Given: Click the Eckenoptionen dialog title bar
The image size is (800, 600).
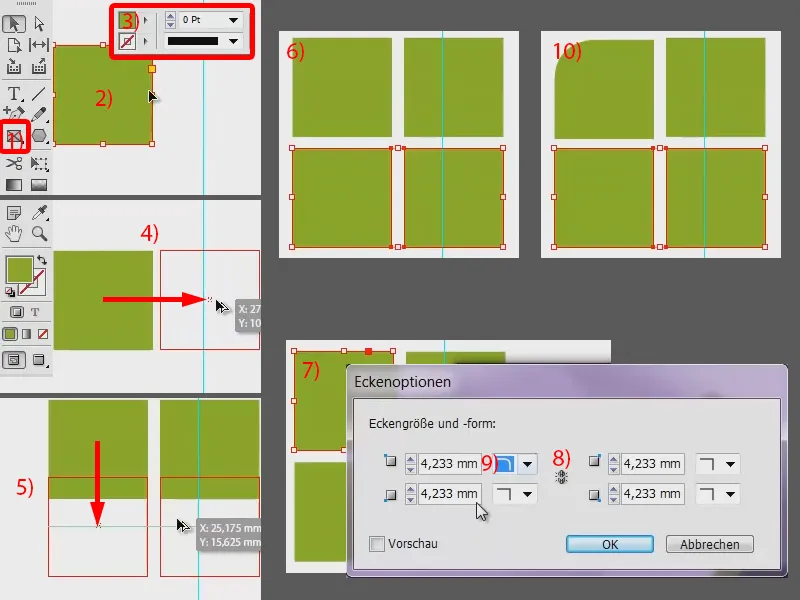Looking at the screenshot, I should [x=566, y=382].
